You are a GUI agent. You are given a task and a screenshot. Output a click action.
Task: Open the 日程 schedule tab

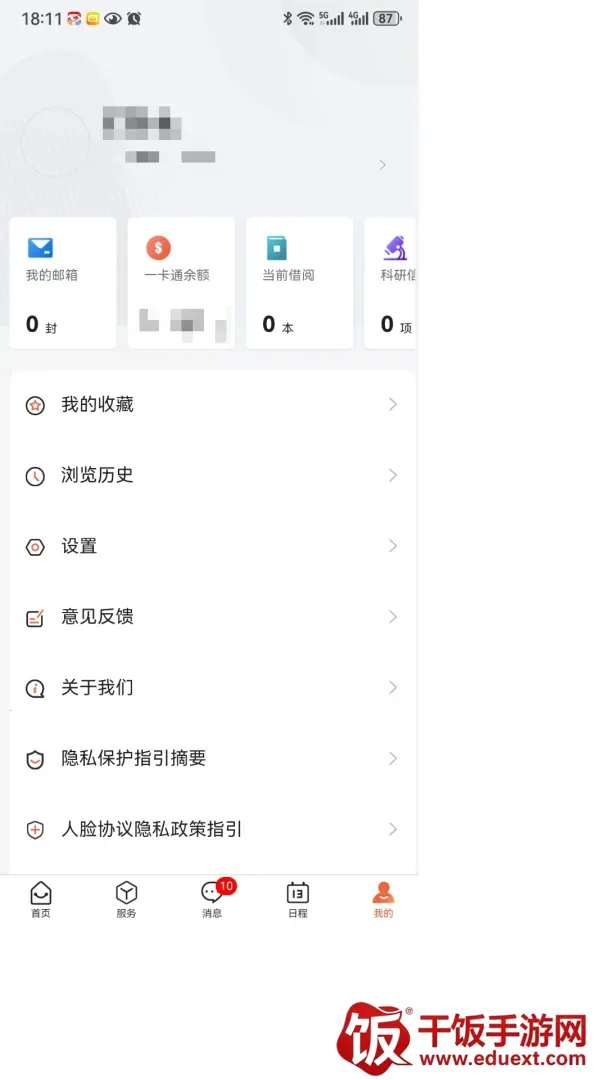point(298,900)
